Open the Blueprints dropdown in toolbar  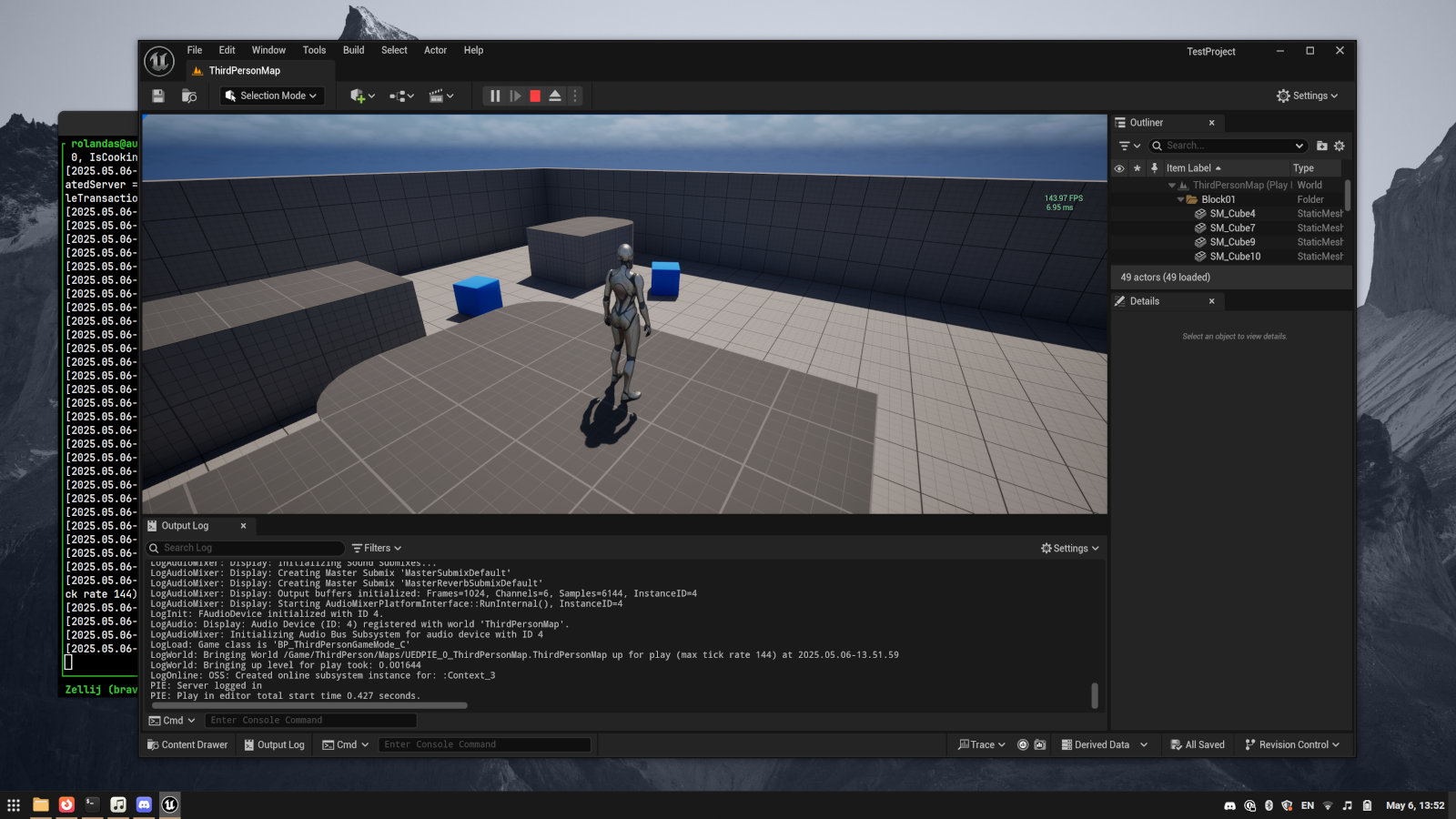click(401, 96)
